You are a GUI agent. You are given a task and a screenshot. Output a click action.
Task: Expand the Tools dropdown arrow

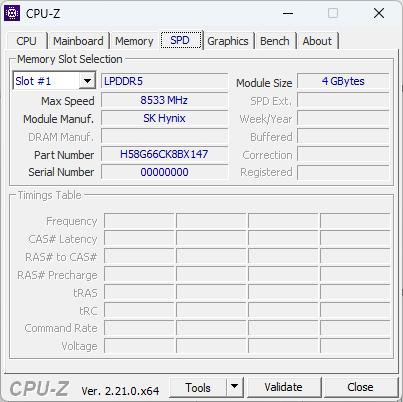tap(235, 387)
